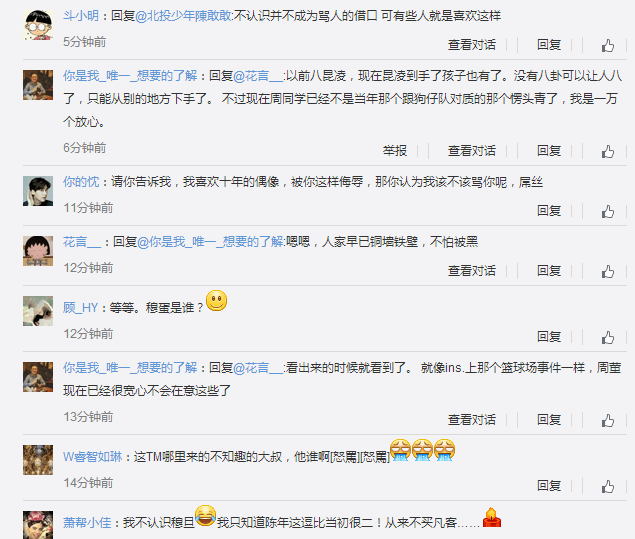635x539 pixels.
Task: Open 萧帮小佳's avatar thumbnail
Action: point(38,525)
